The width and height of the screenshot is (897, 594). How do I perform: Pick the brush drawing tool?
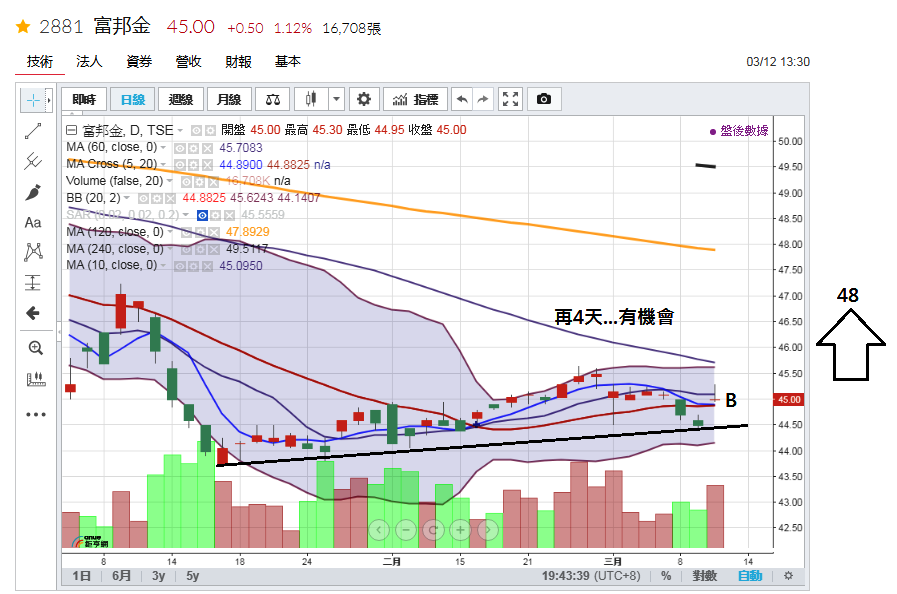[33, 192]
